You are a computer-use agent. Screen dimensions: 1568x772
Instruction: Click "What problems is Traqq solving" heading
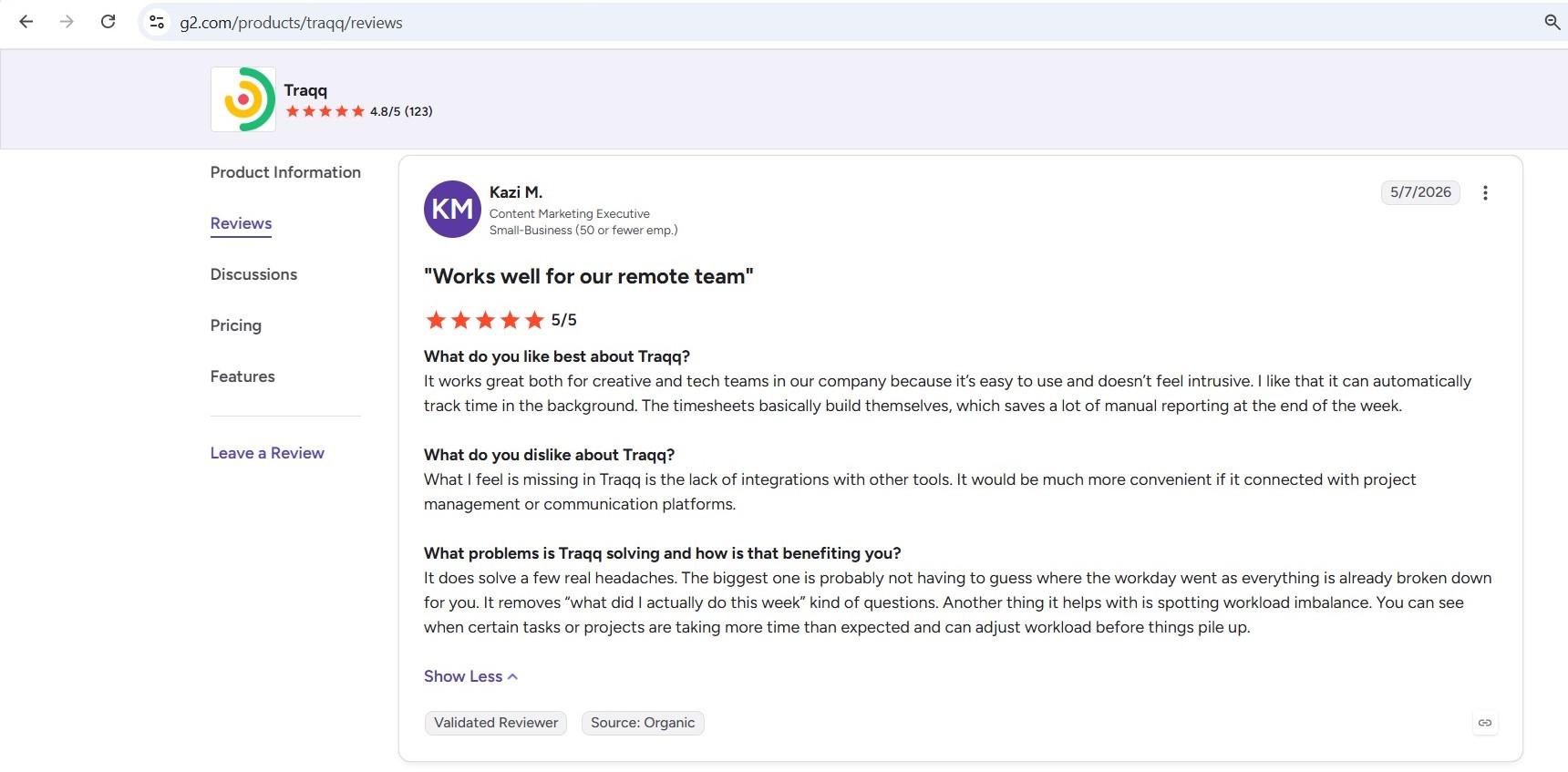point(663,553)
